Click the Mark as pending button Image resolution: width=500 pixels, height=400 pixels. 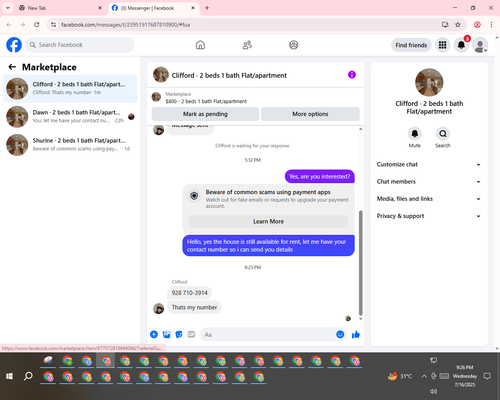(x=205, y=114)
